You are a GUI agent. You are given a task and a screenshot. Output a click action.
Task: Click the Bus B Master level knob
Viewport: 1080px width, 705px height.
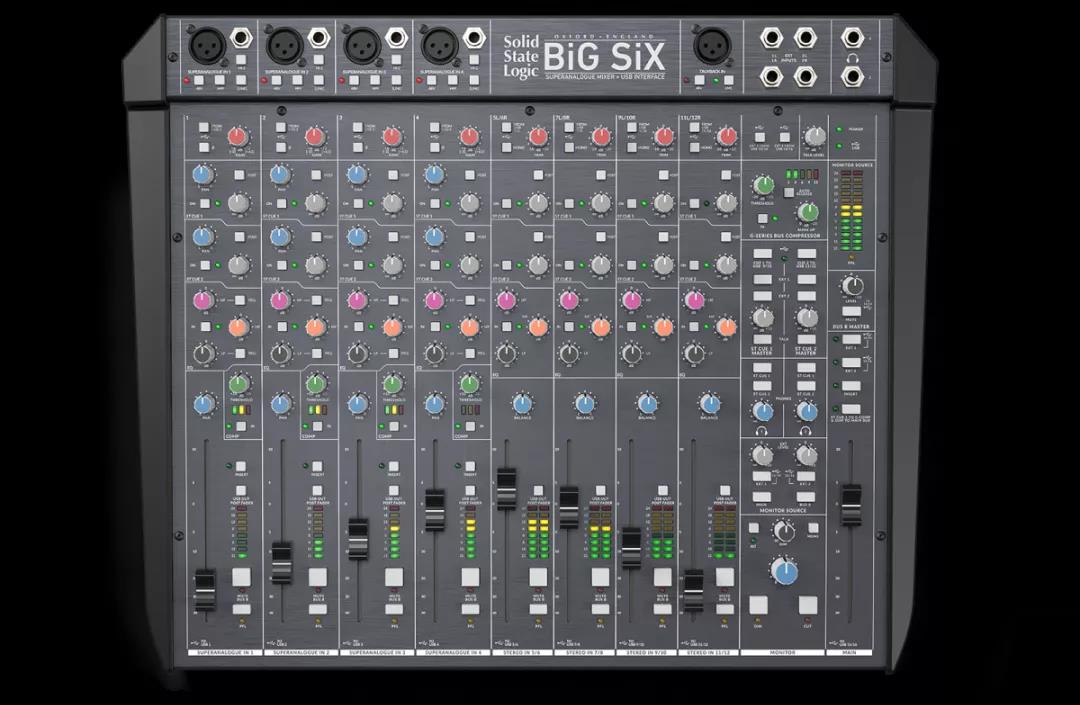853,285
